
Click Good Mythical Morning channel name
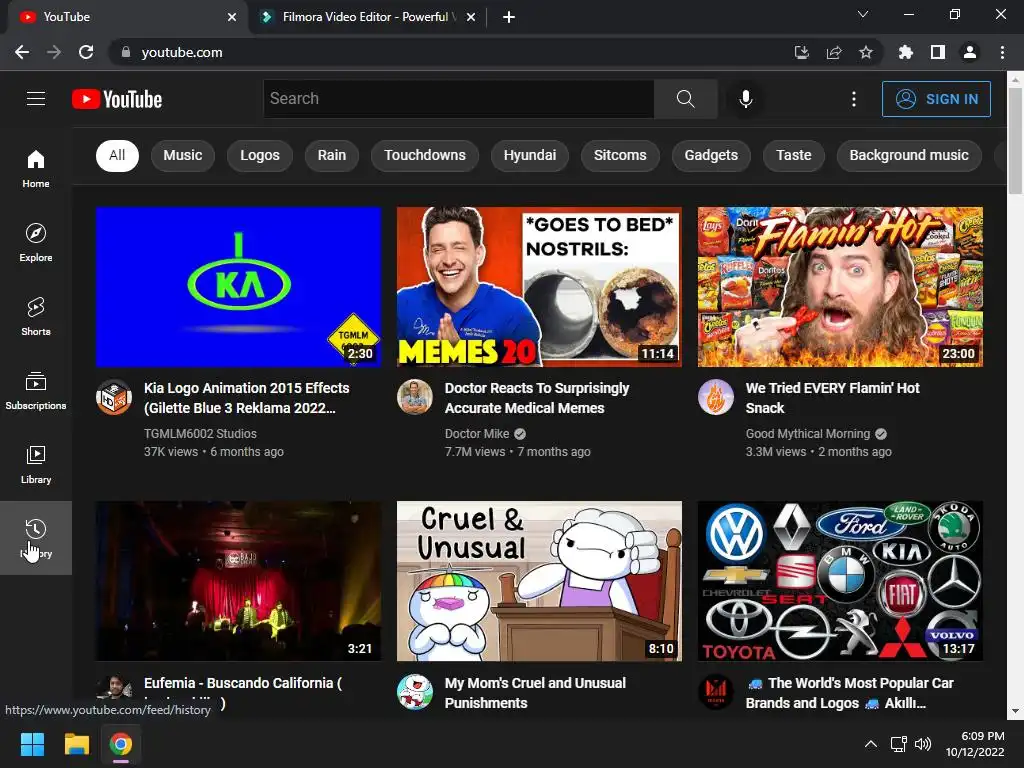pos(808,434)
